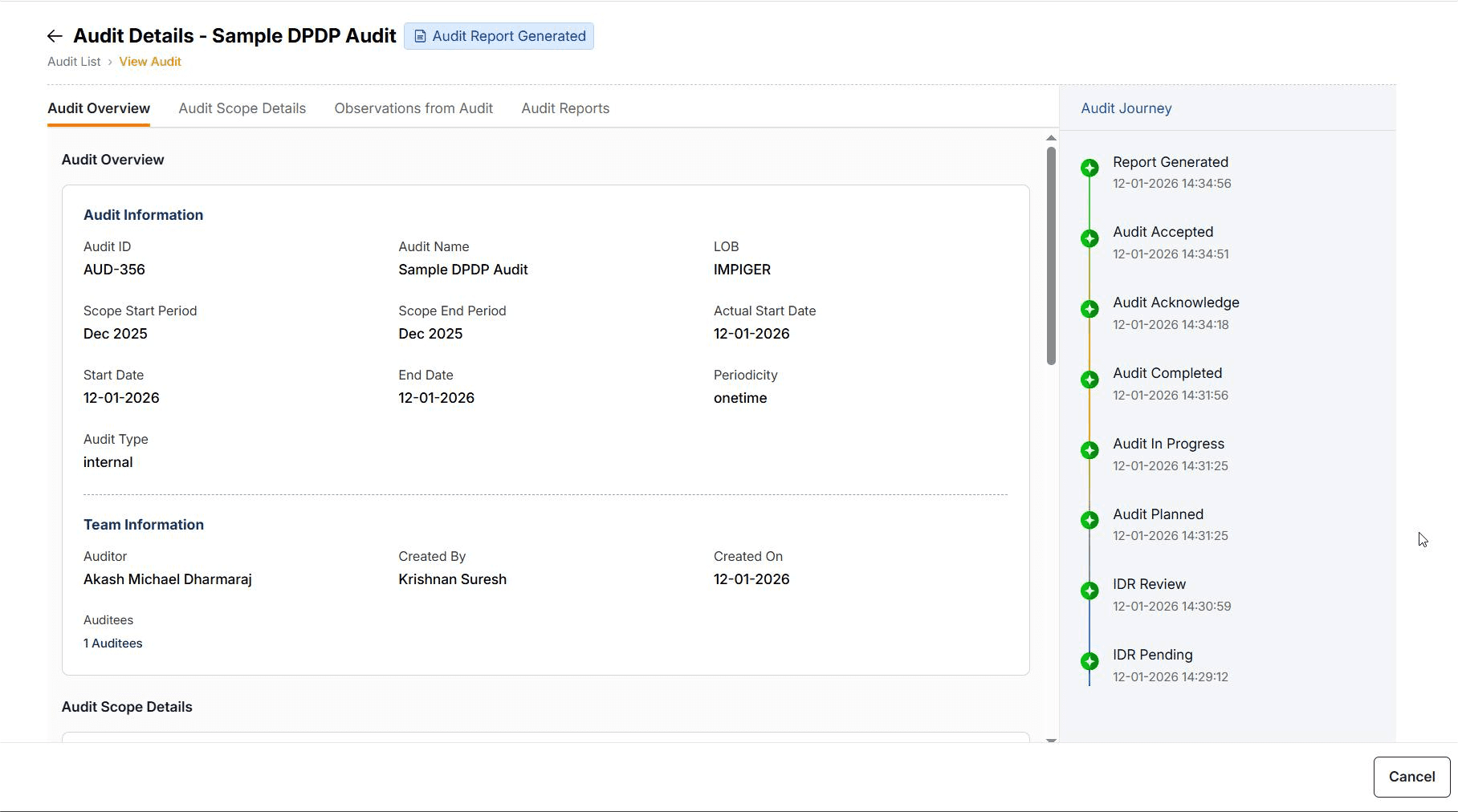
Task: Click the View Audit breadcrumb
Action: pos(150,62)
